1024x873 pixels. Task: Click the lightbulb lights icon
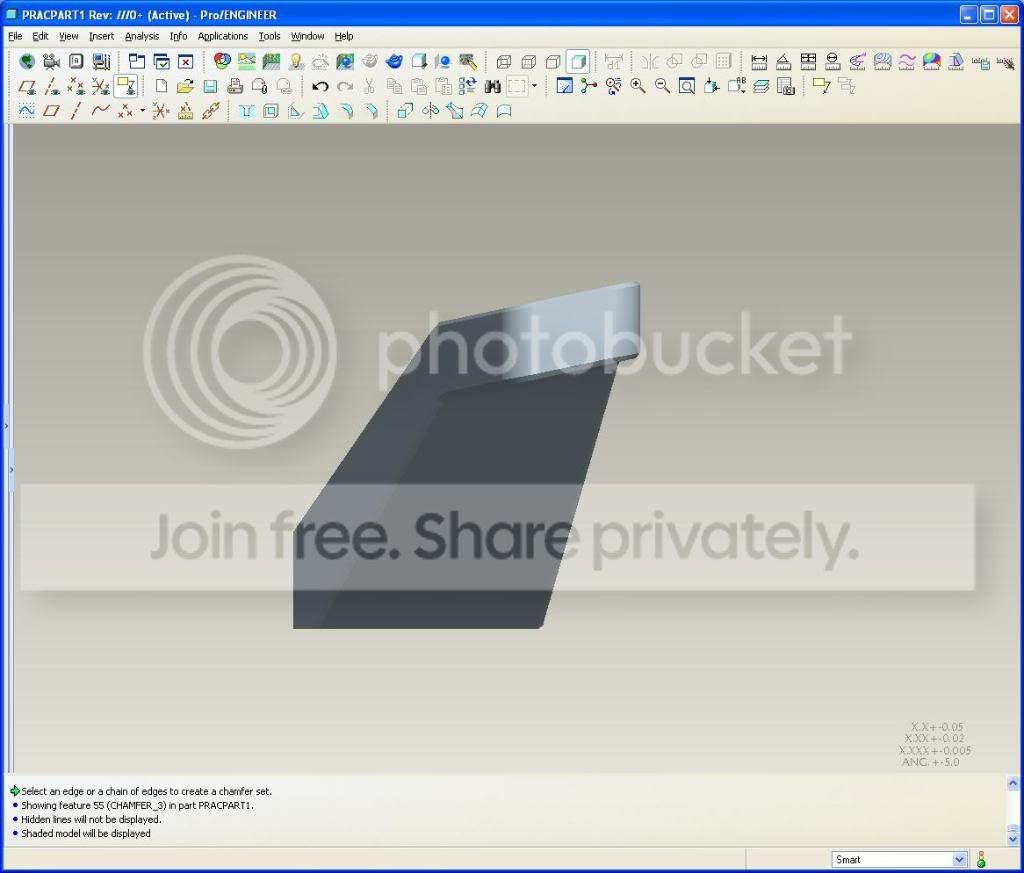[x=296, y=62]
